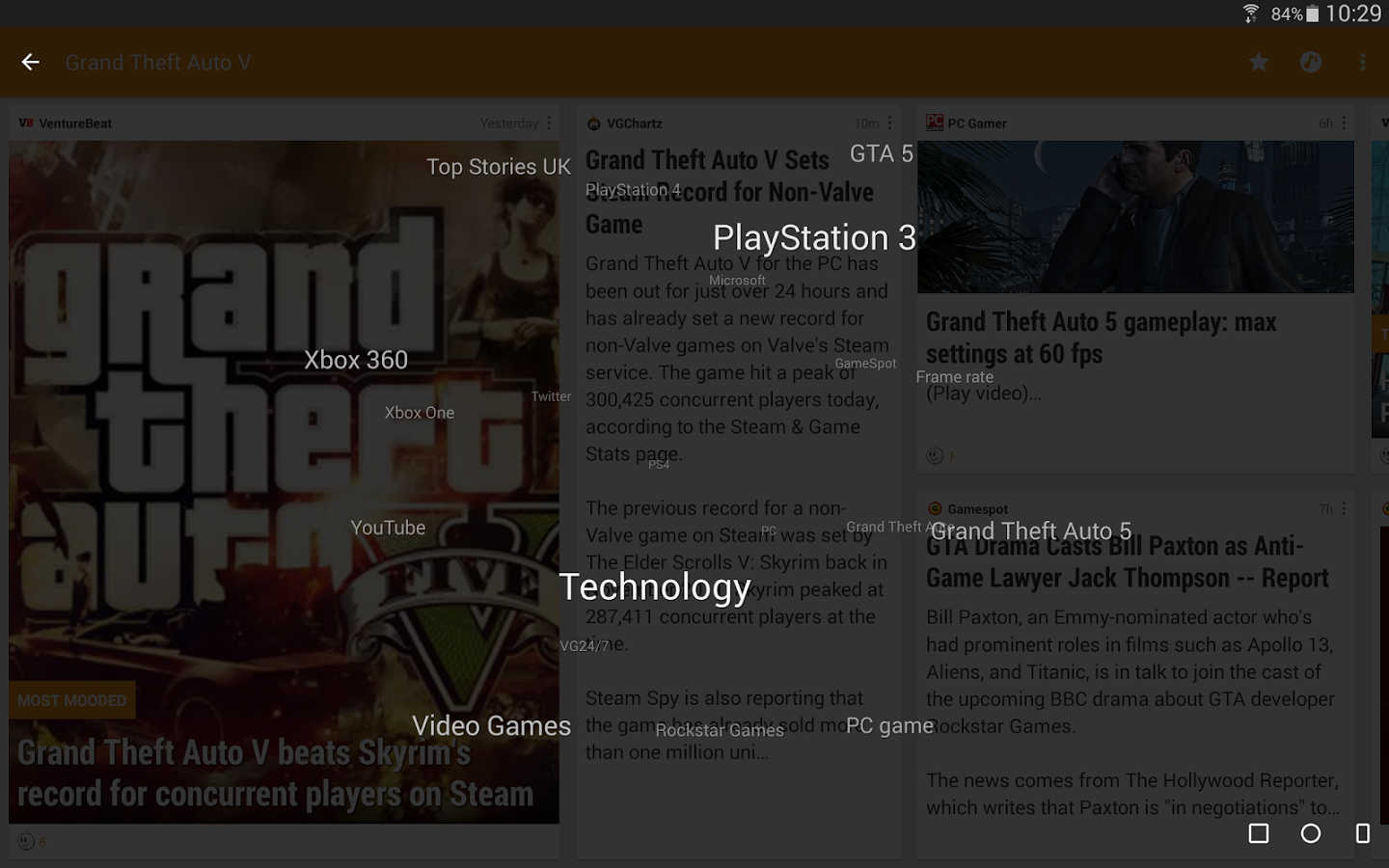Open the Bill Paxton GTA Drama article
This screenshot has height=868, width=1389.
point(1135,675)
